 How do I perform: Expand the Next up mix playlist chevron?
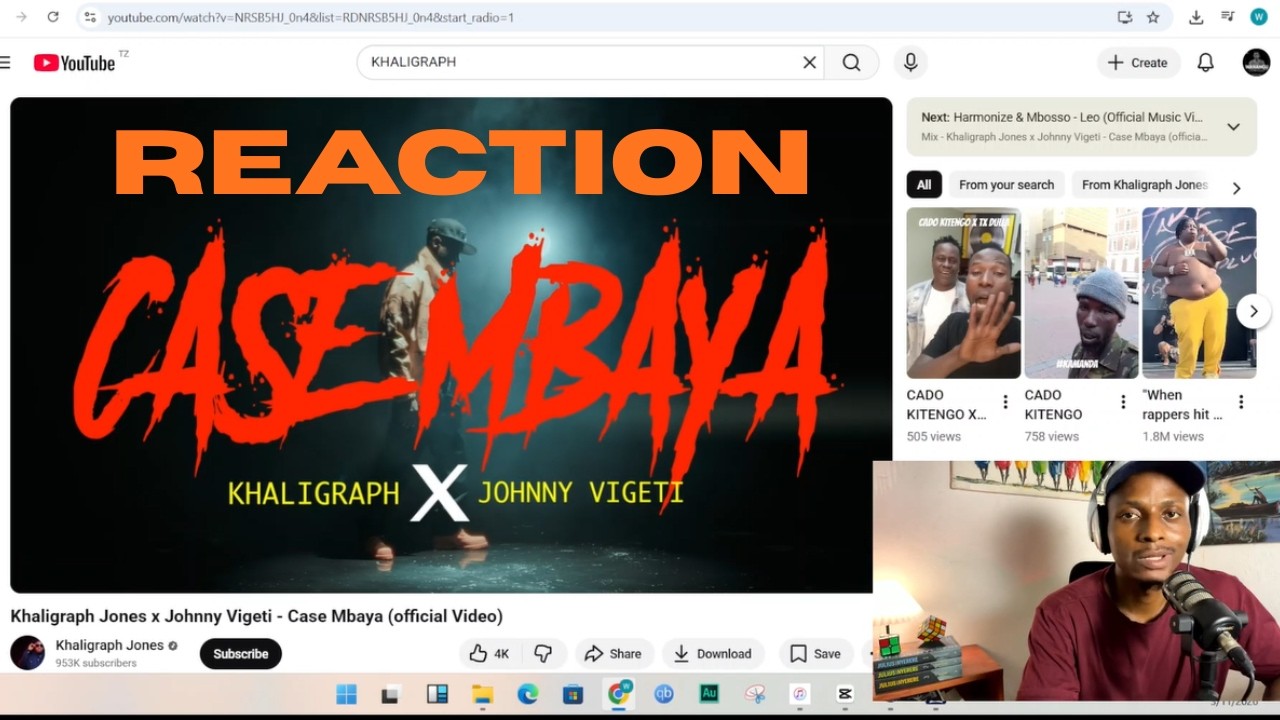point(1233,127)
